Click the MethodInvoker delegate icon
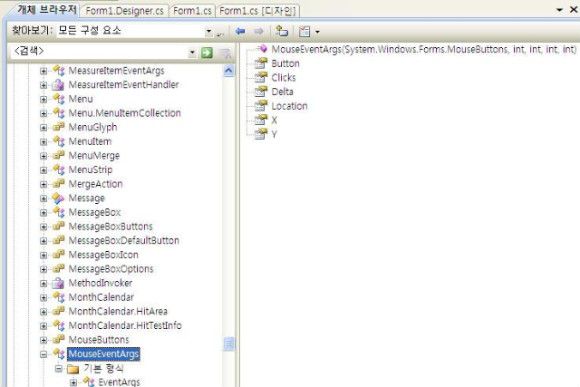 [x=58, y=283]
